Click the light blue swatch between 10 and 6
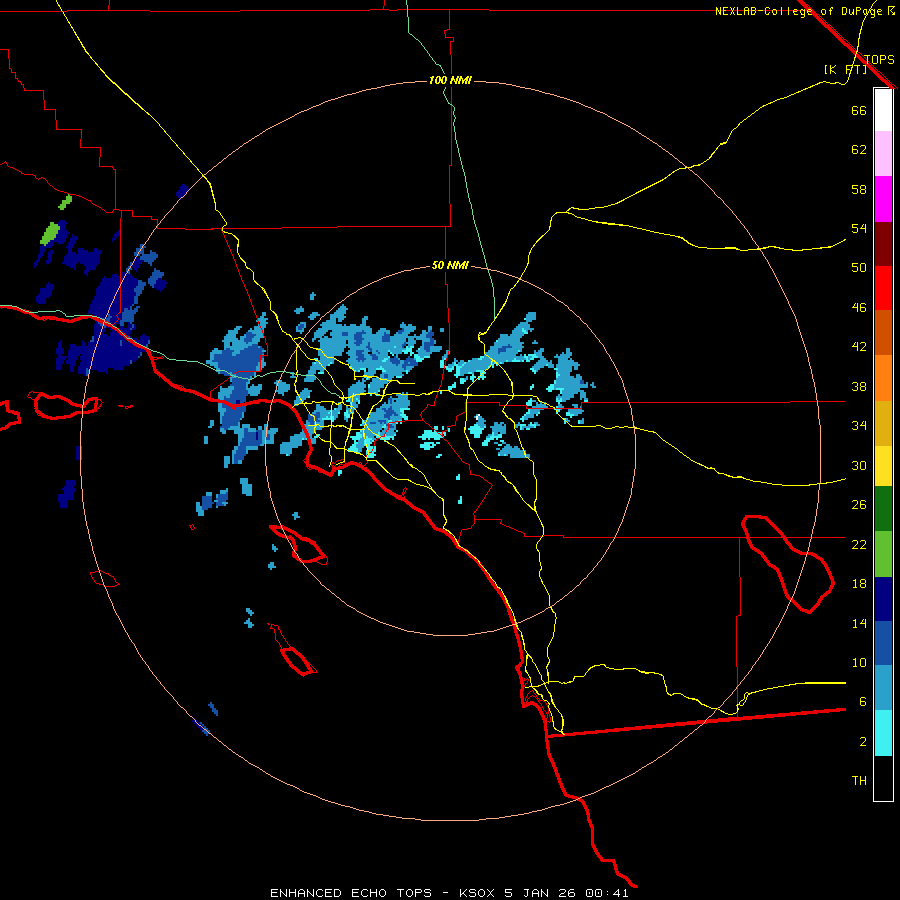900x900 pixels. pyautogui.click(x=883, y=688)
